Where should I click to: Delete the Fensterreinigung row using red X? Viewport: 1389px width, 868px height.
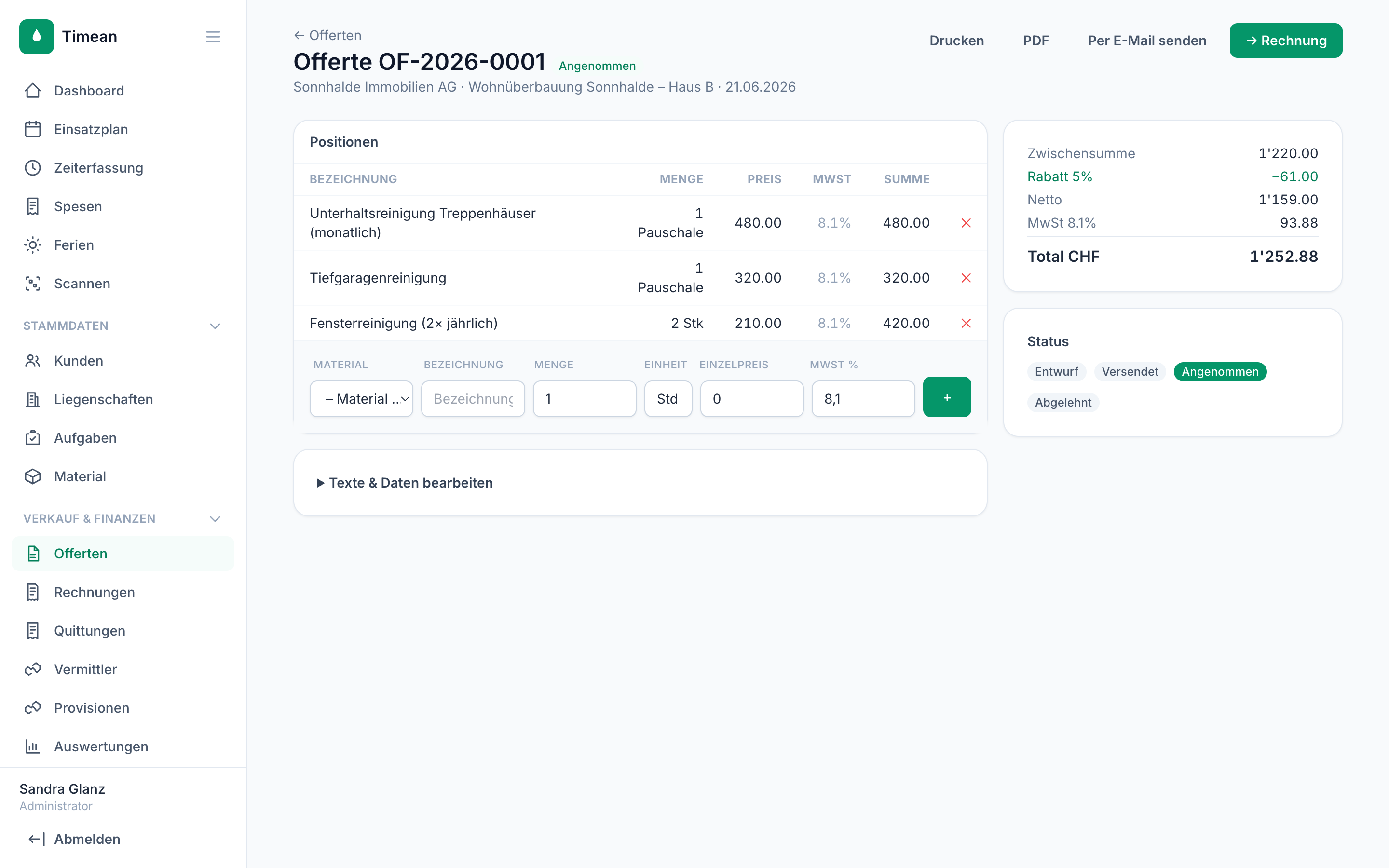[x=966, y=323]
